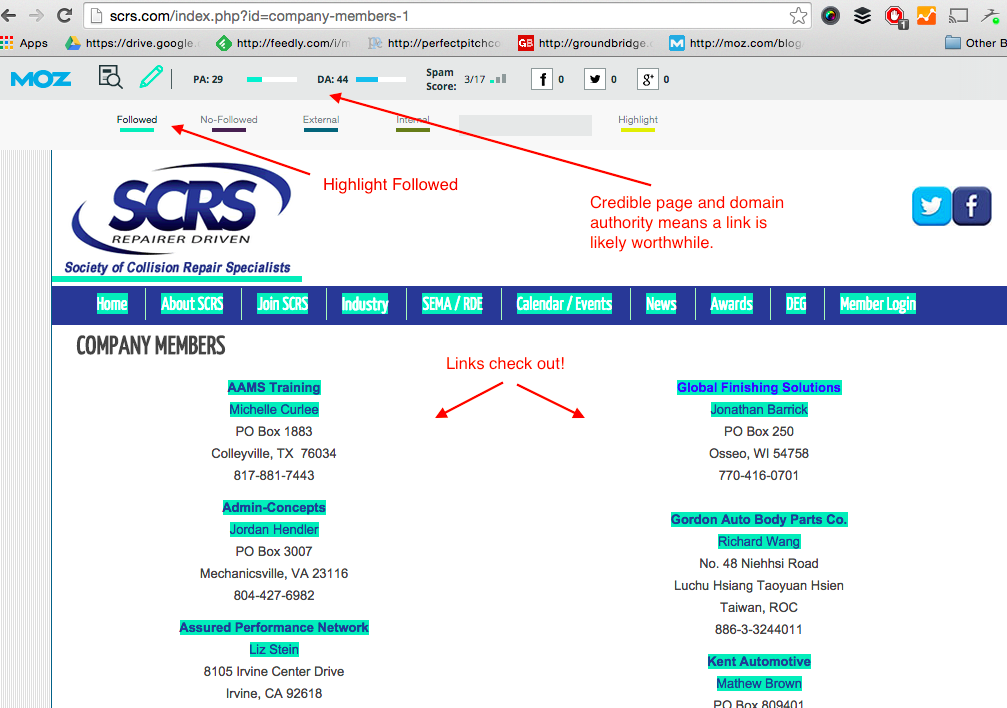Click the browser back arrow

click(x=9, y=15)
